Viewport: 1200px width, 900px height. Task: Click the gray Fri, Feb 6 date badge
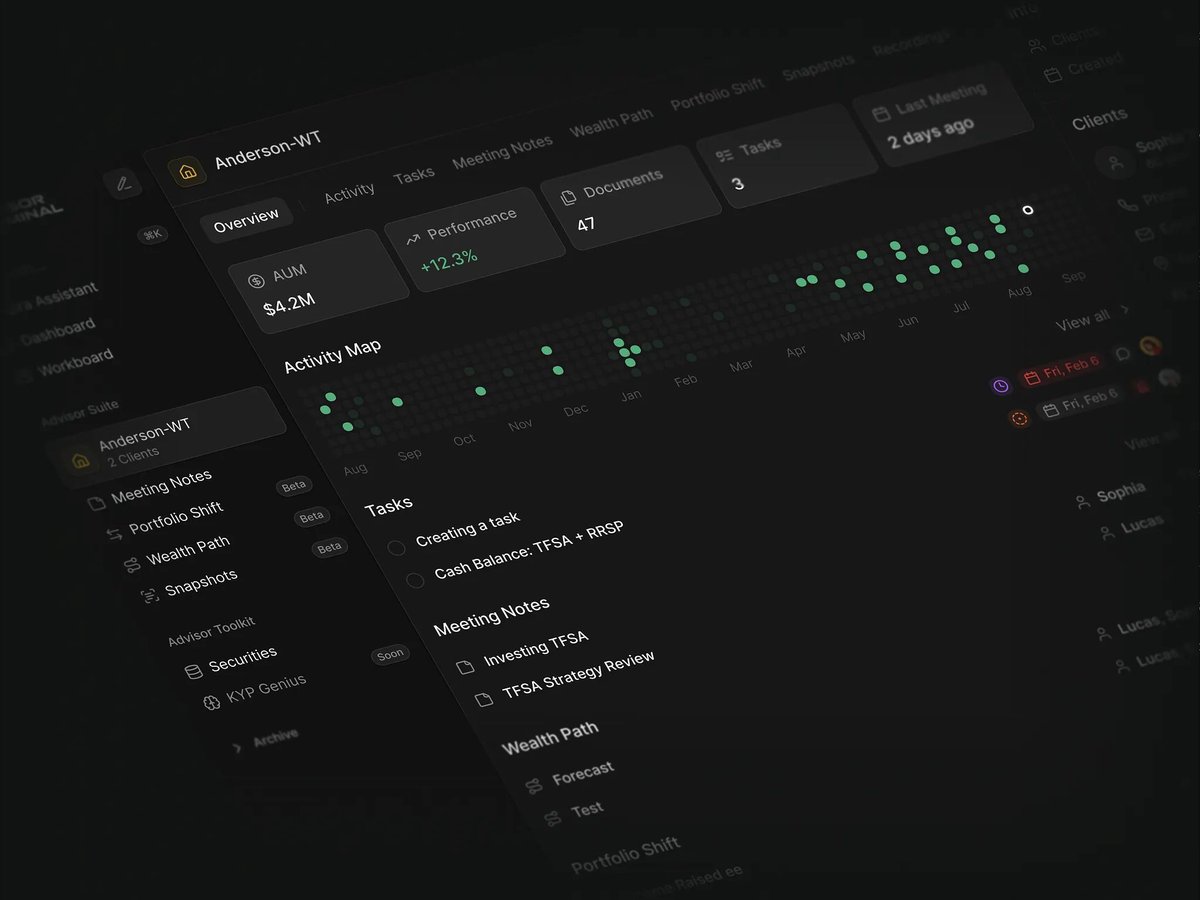pyautogui.click(x=1079, y=403)
